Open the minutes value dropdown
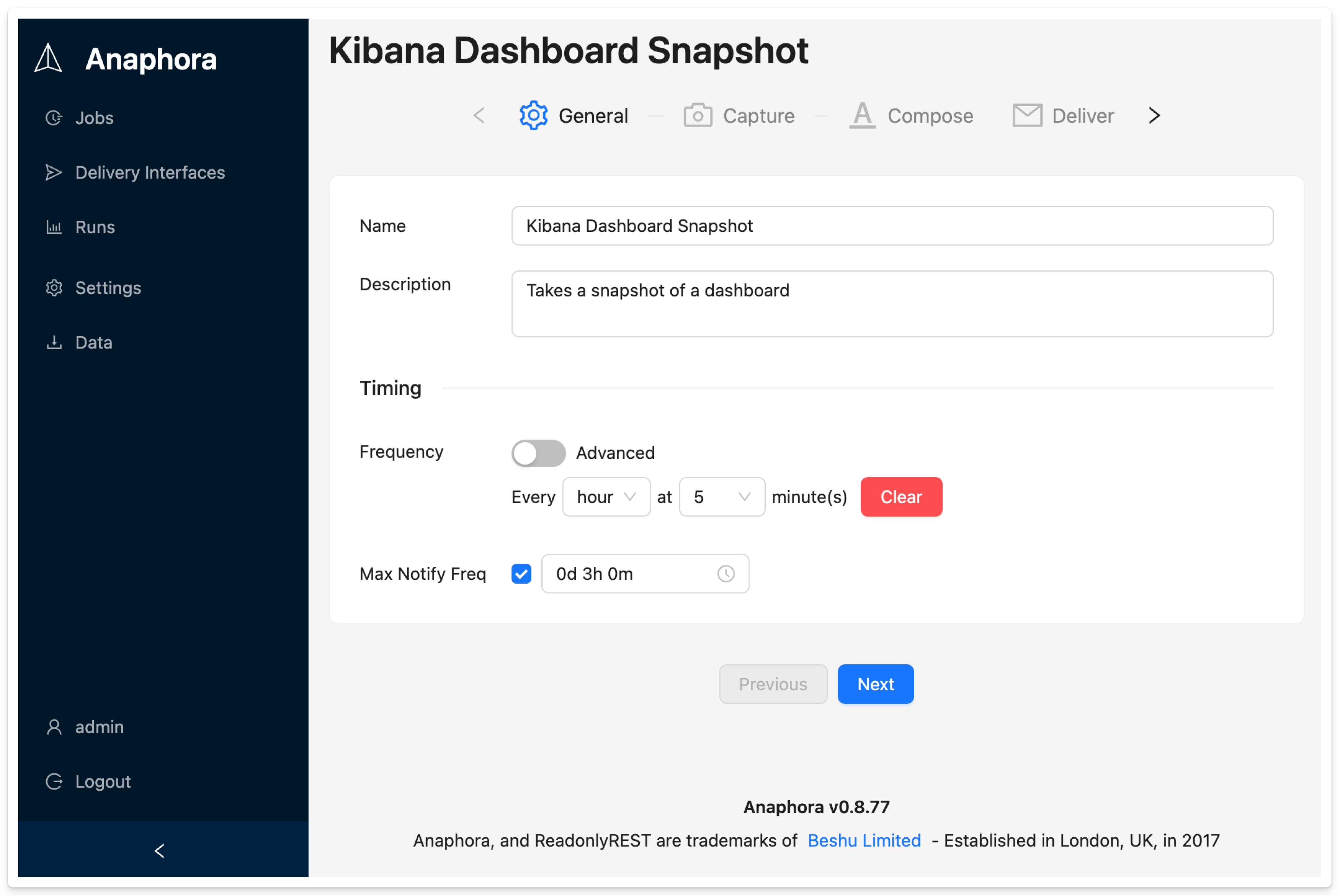Viewport: 1340px width, 896px height. [x=721, y=497]
